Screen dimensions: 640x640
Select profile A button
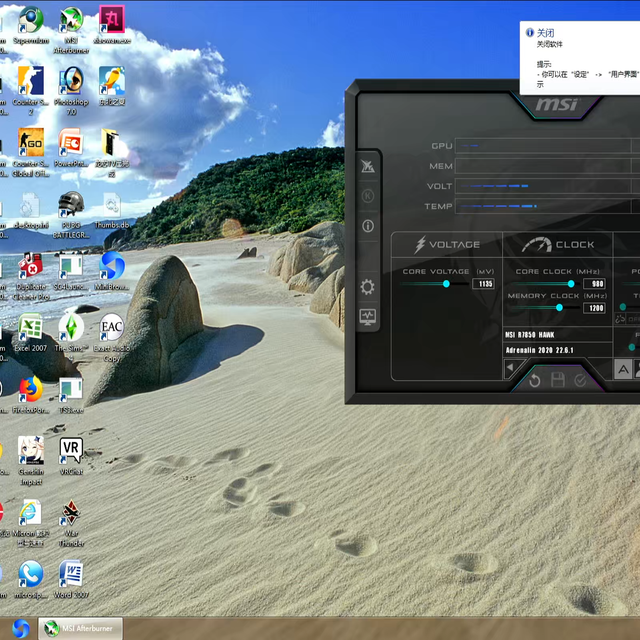click(x=622, y=369)
